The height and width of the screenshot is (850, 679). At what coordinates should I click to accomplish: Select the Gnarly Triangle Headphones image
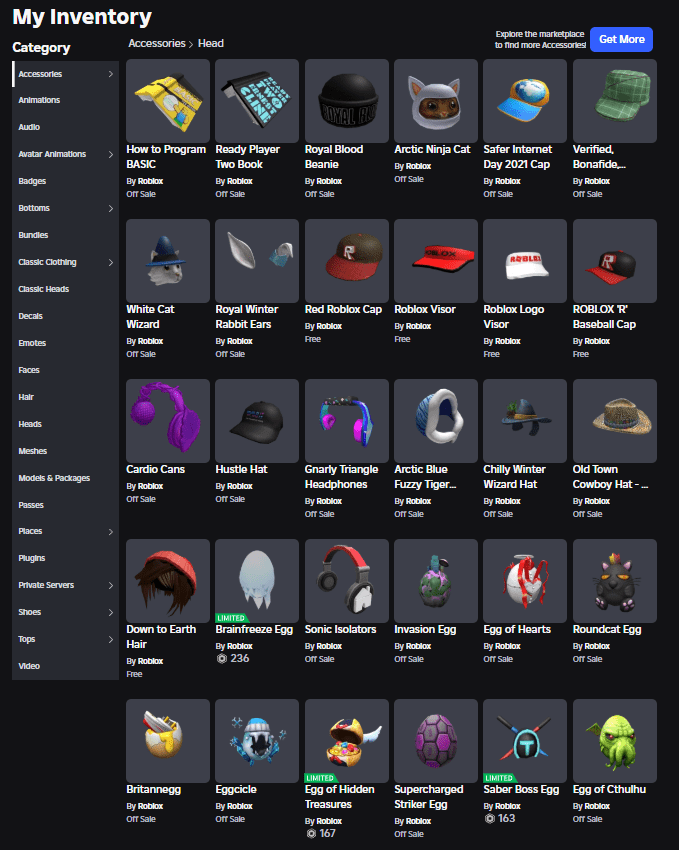tap(347, 421)
